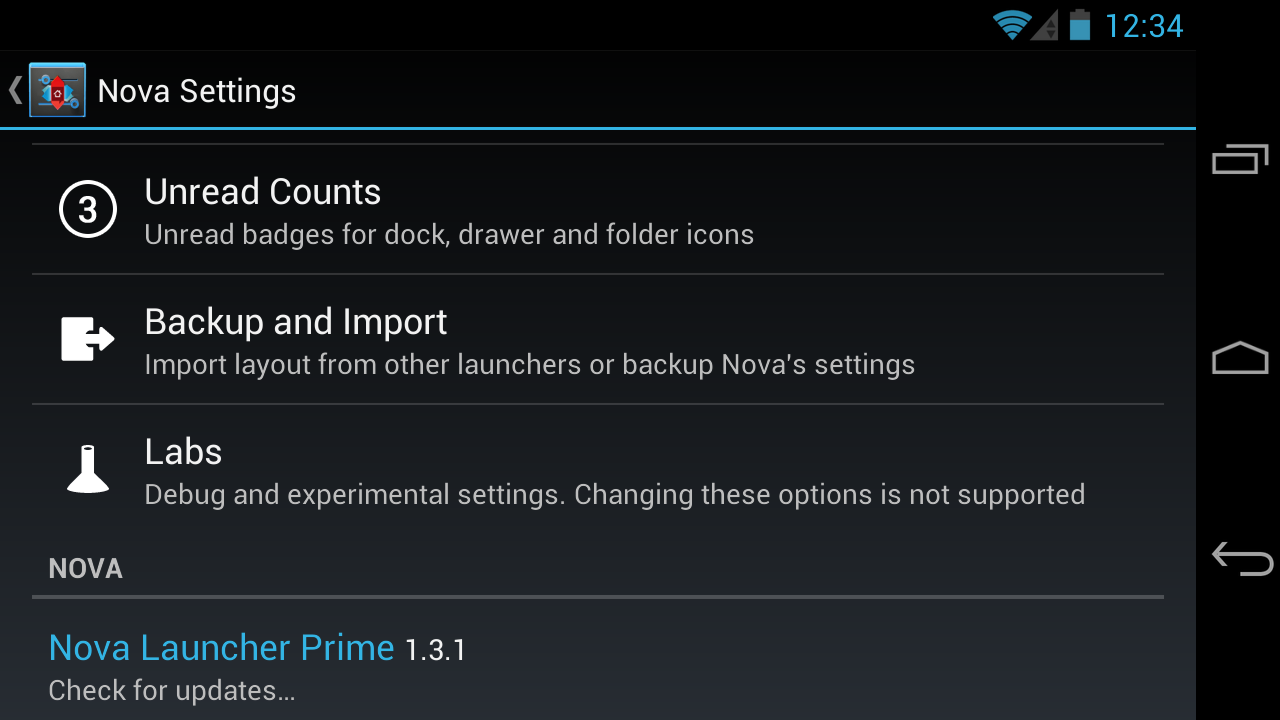This screenshot has width=1280, height=720.
Task: Tap the Unread Counts circled 3 icon
Action: tap(88, 210)
